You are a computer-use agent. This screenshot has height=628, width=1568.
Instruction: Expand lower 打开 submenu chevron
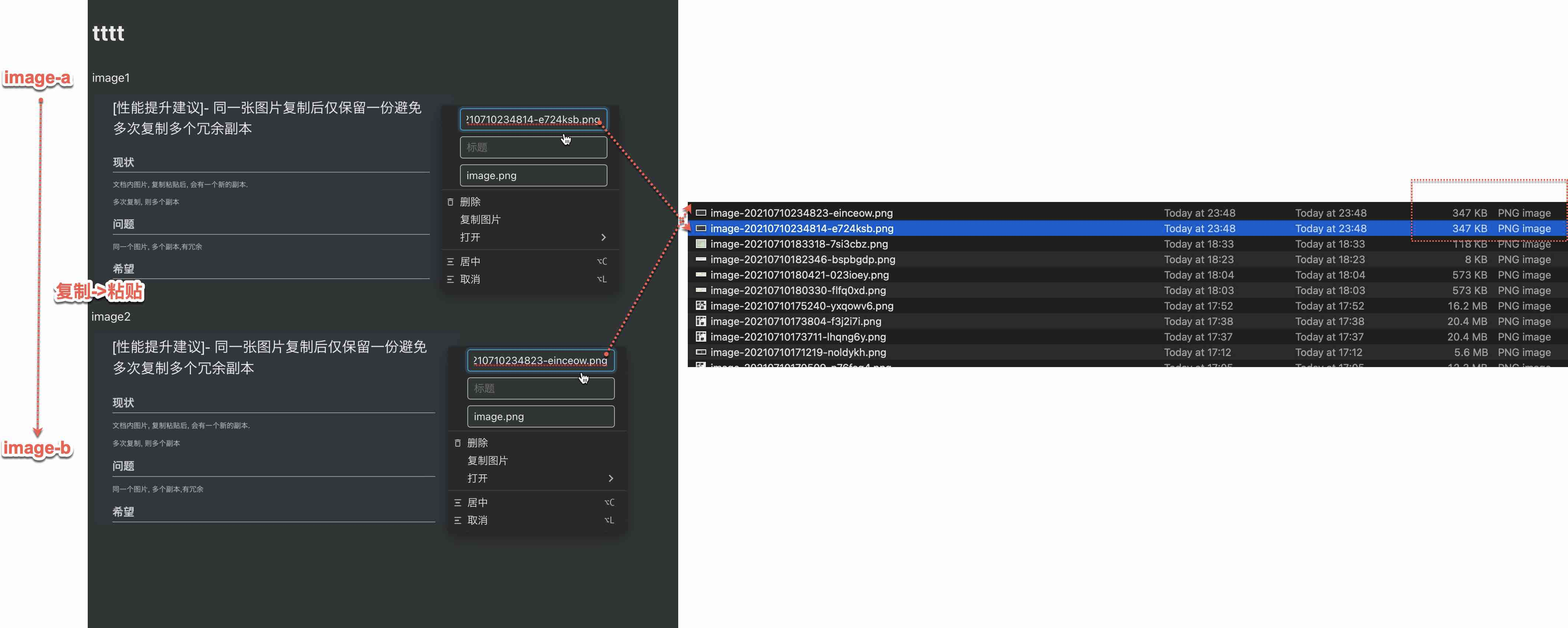tap(610, 478)
